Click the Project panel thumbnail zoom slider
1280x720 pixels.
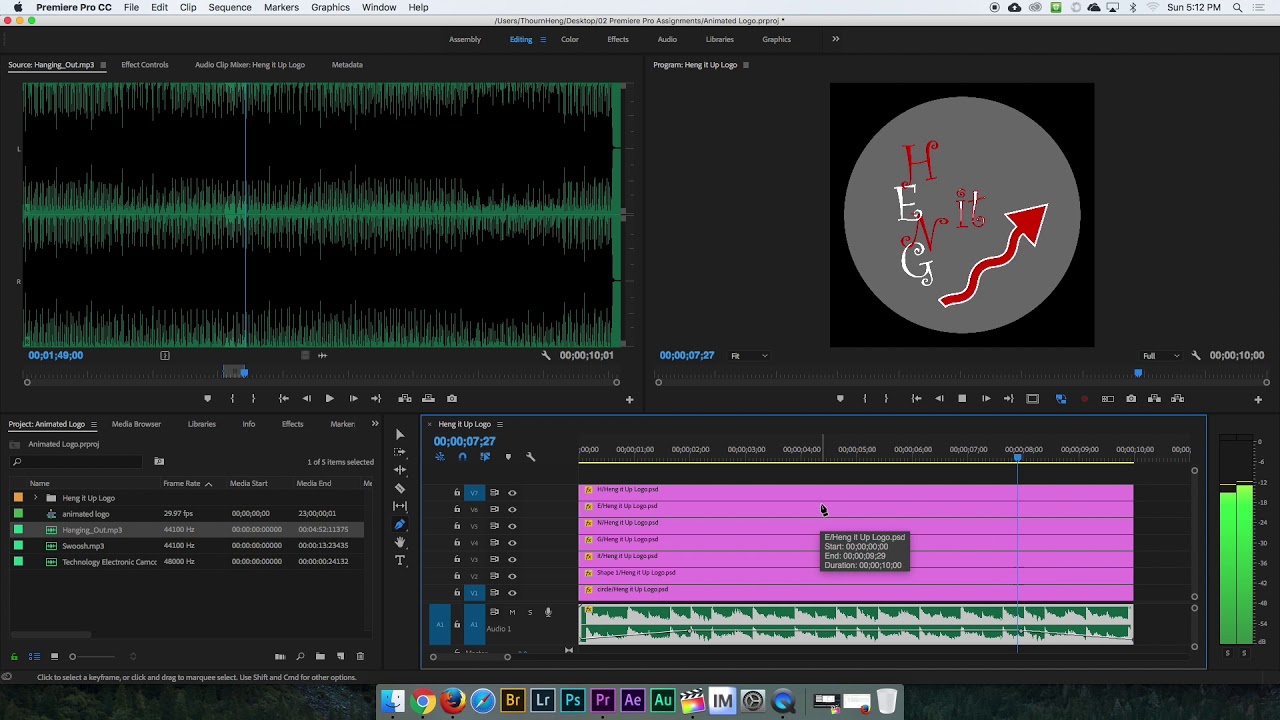pyautogui.click(x=72, y=657)
